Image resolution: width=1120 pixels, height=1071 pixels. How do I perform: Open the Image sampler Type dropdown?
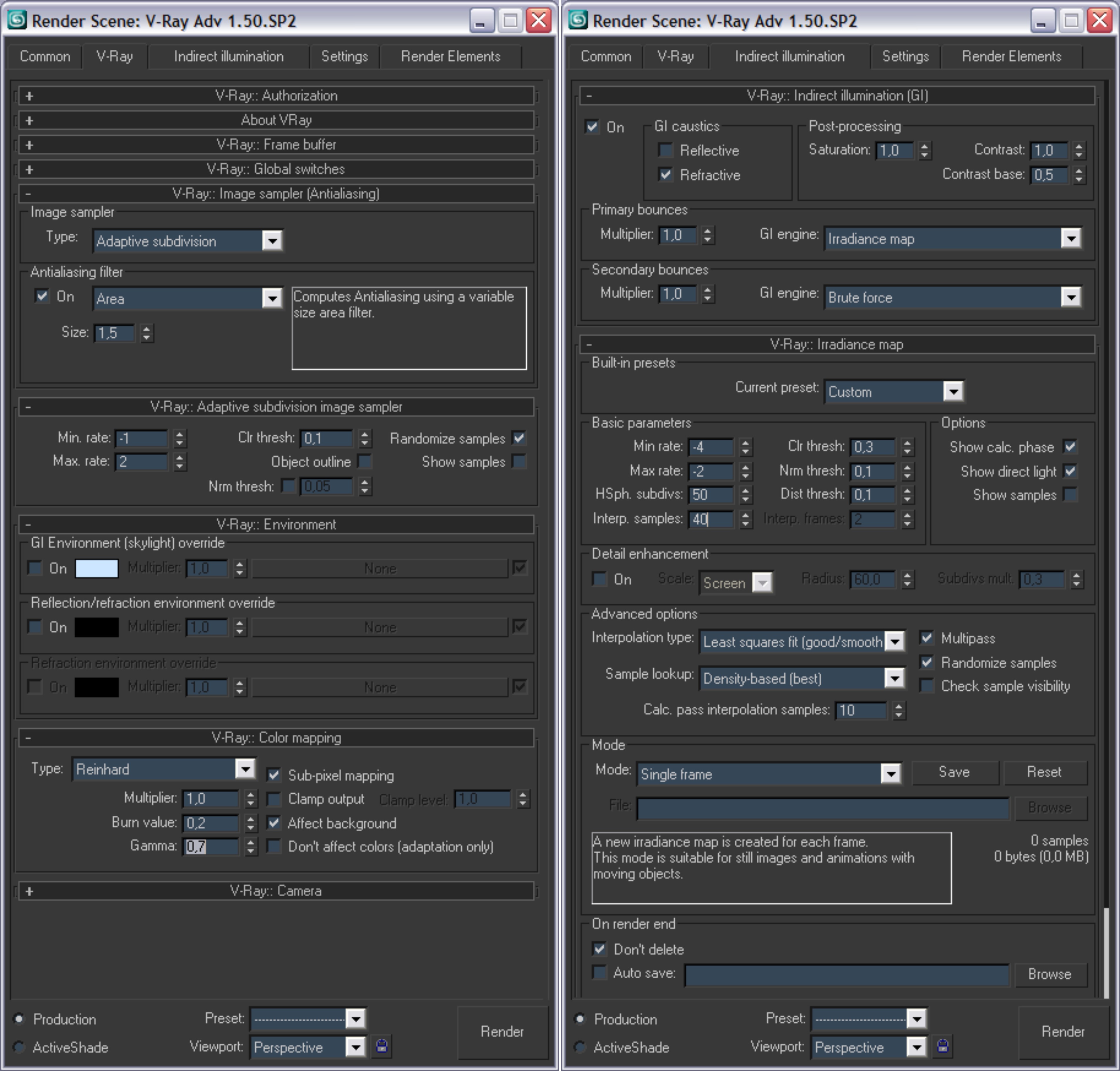(272, 241)
